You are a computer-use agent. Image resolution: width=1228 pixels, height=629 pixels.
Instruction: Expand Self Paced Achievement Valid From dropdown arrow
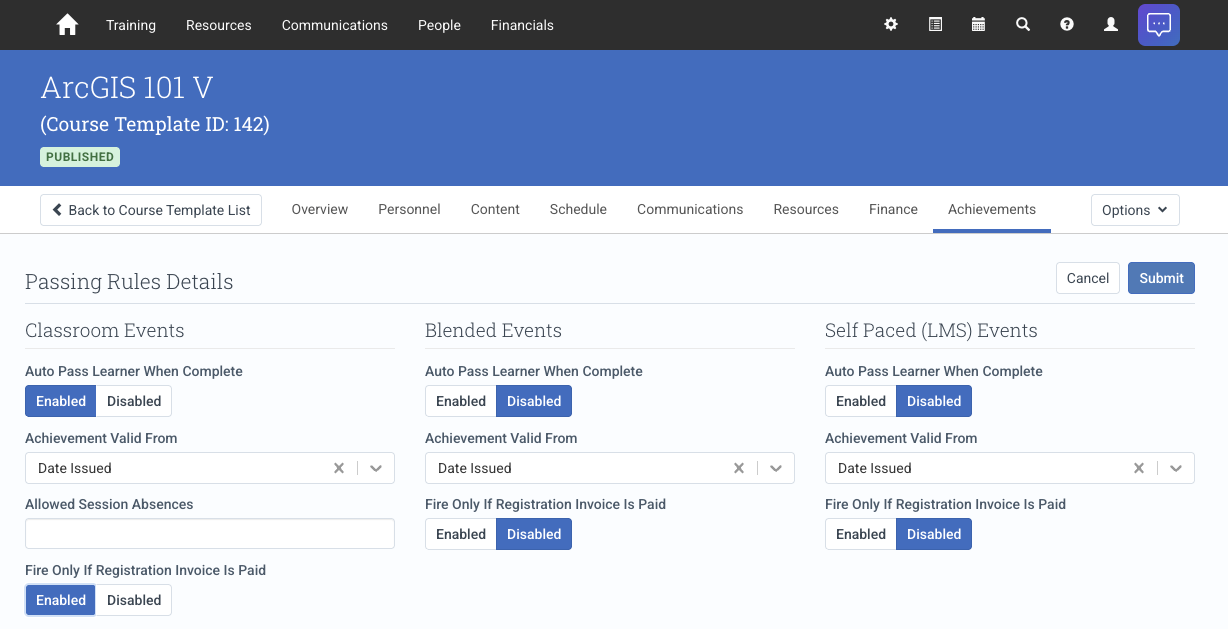click(1176, 468)
